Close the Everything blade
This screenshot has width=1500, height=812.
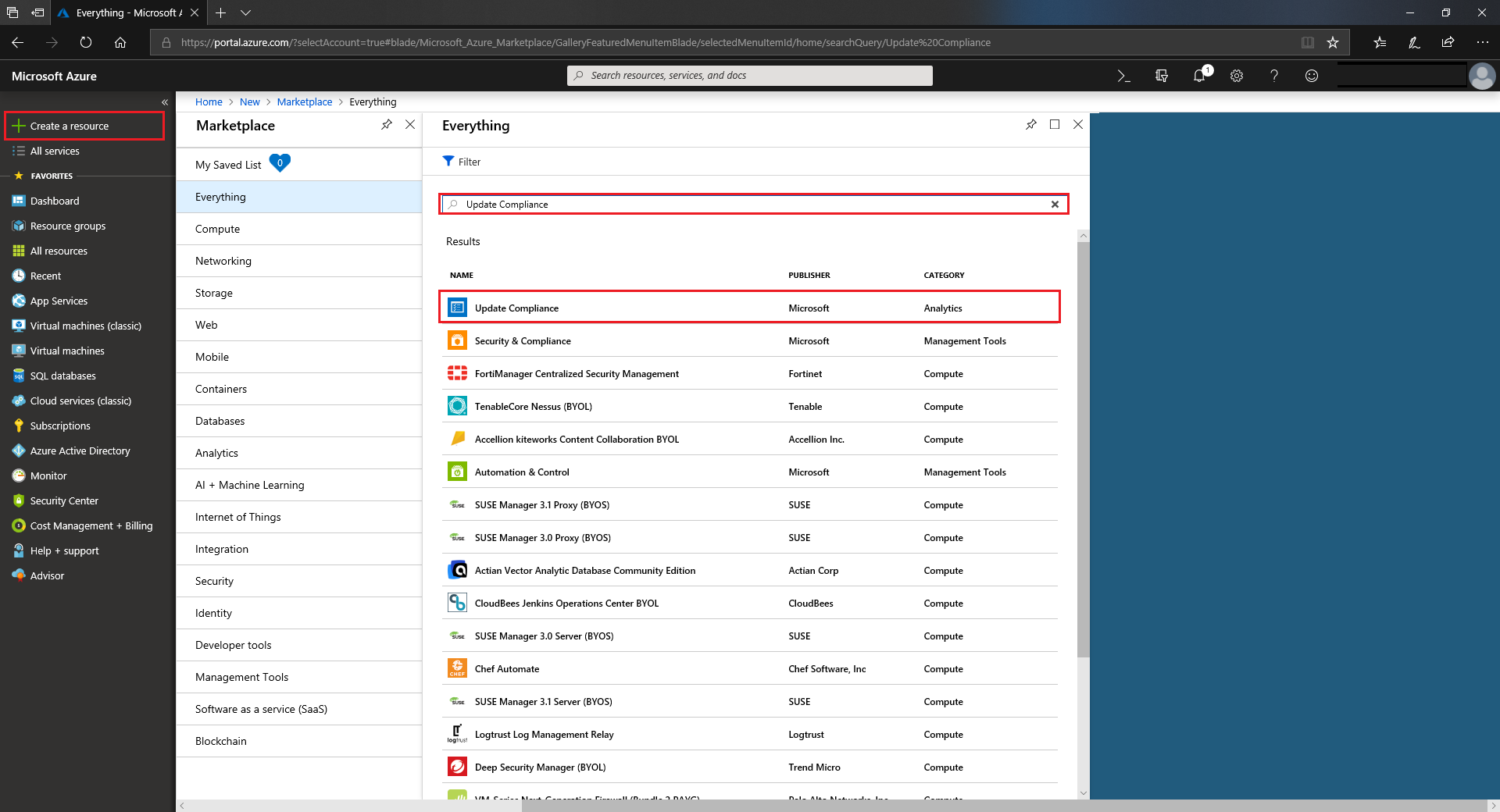1078,125
